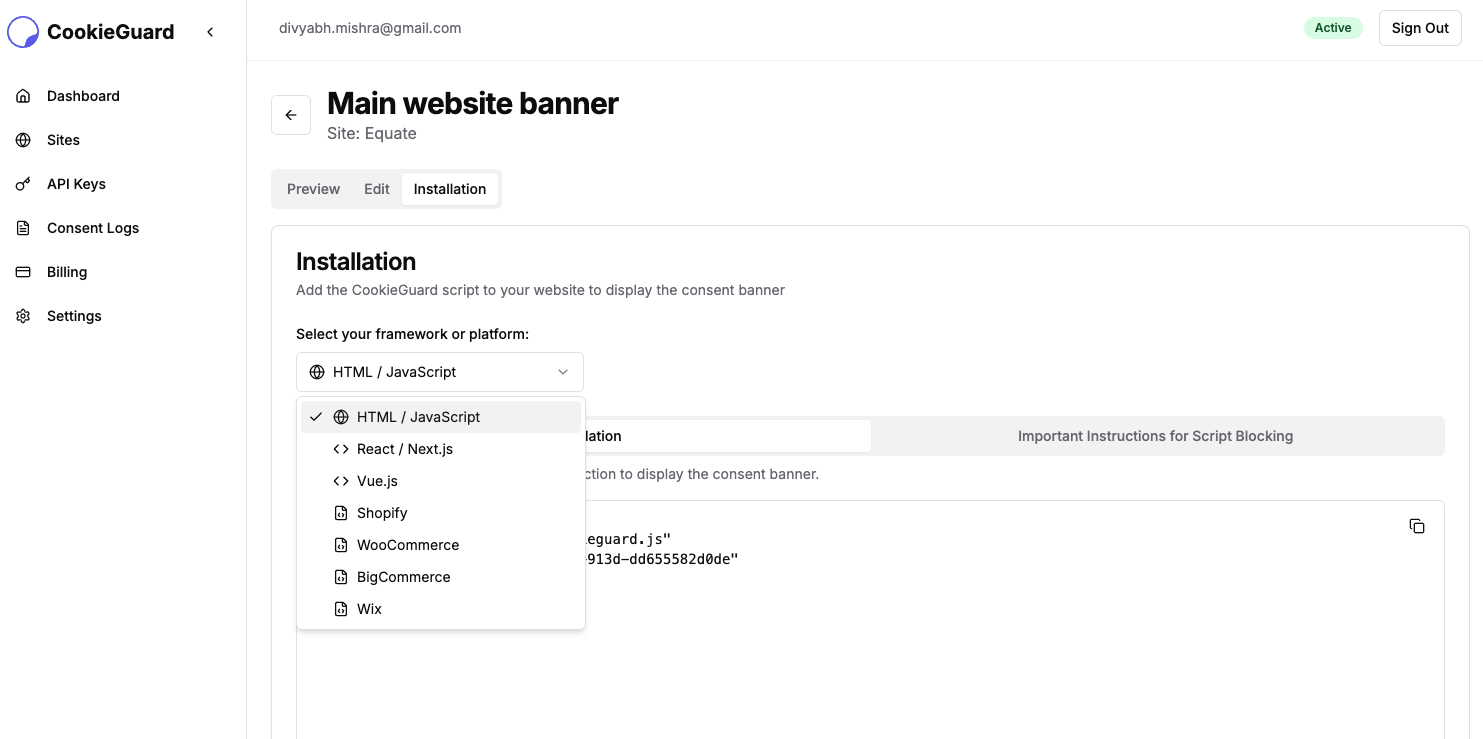Viewport: 1483px width, 739px height.
Task: Open the framework selection dropdown
Action: [440, 371]
